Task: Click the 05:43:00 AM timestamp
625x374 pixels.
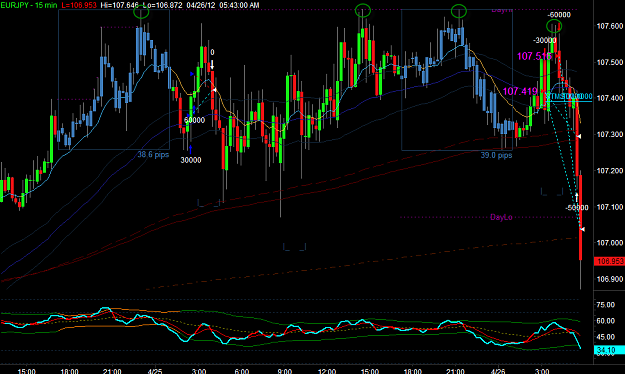Action: pos(239,5)
